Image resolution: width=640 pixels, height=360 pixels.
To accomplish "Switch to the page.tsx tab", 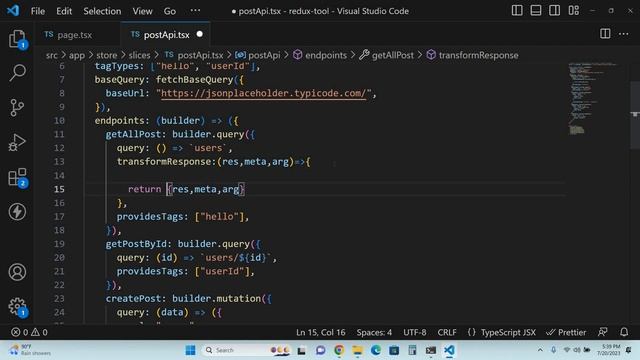I will (75, 35).
